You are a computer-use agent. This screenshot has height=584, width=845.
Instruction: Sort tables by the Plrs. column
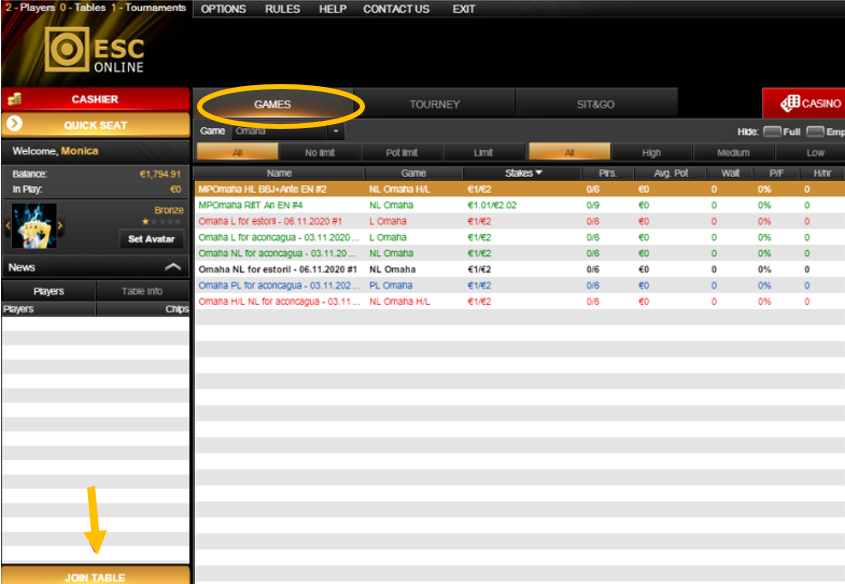click(x=607, y=173)
